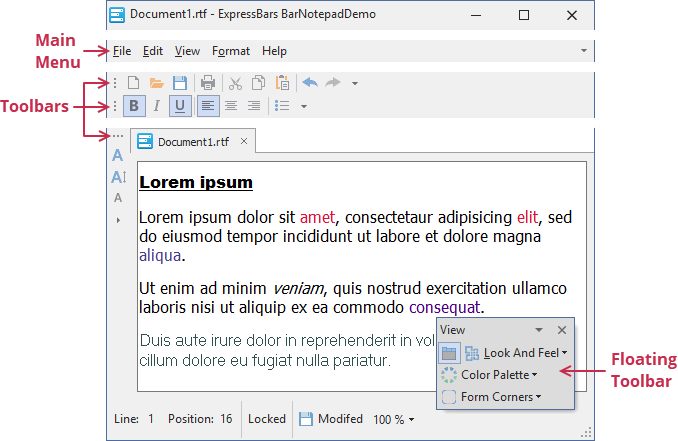Toggle Bold formatting off
The width and height of the screenshot is (678, 441).
[x=133, y=106]
